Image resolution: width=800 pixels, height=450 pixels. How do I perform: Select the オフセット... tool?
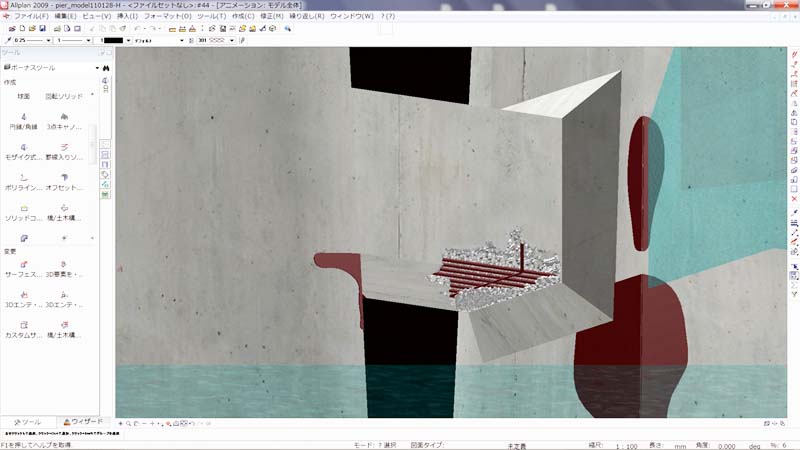[x=64, y=183]
